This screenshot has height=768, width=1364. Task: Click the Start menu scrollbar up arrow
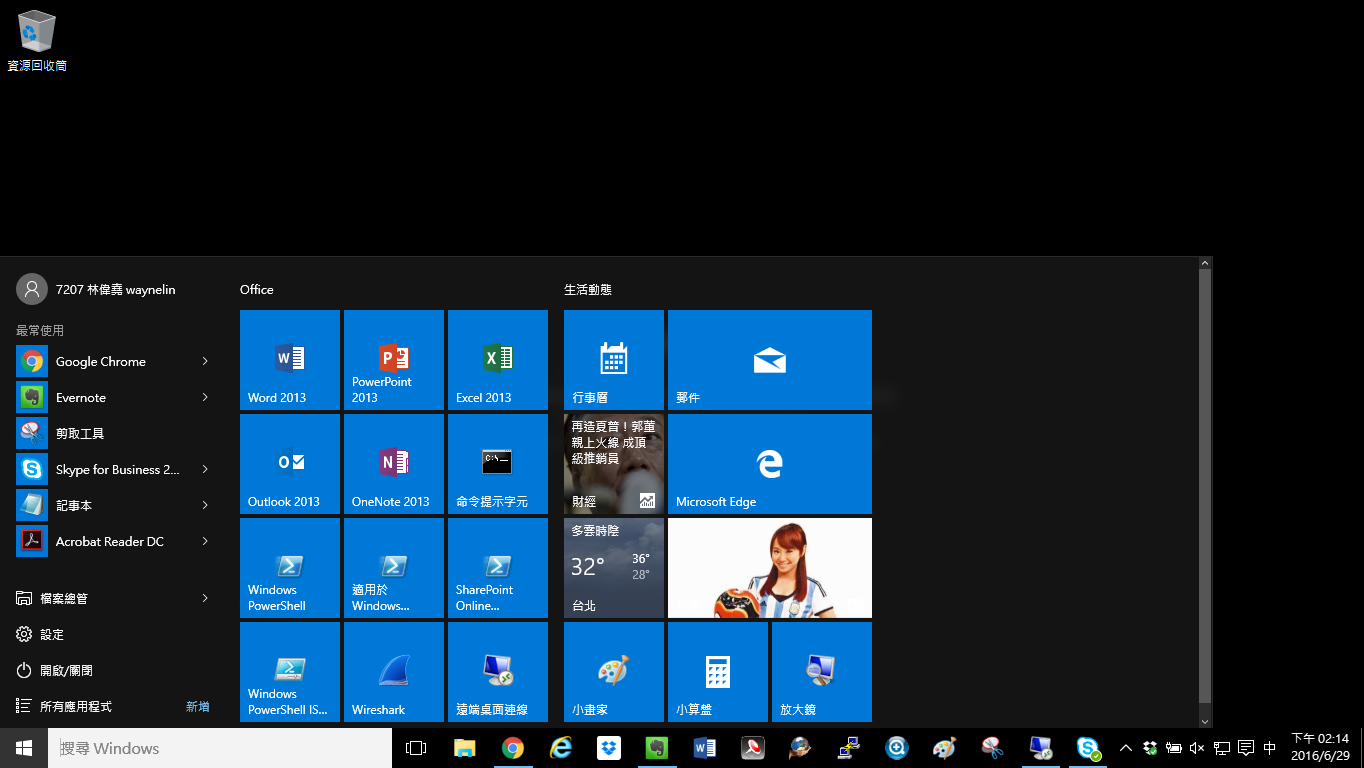(x=1205, y=263)
